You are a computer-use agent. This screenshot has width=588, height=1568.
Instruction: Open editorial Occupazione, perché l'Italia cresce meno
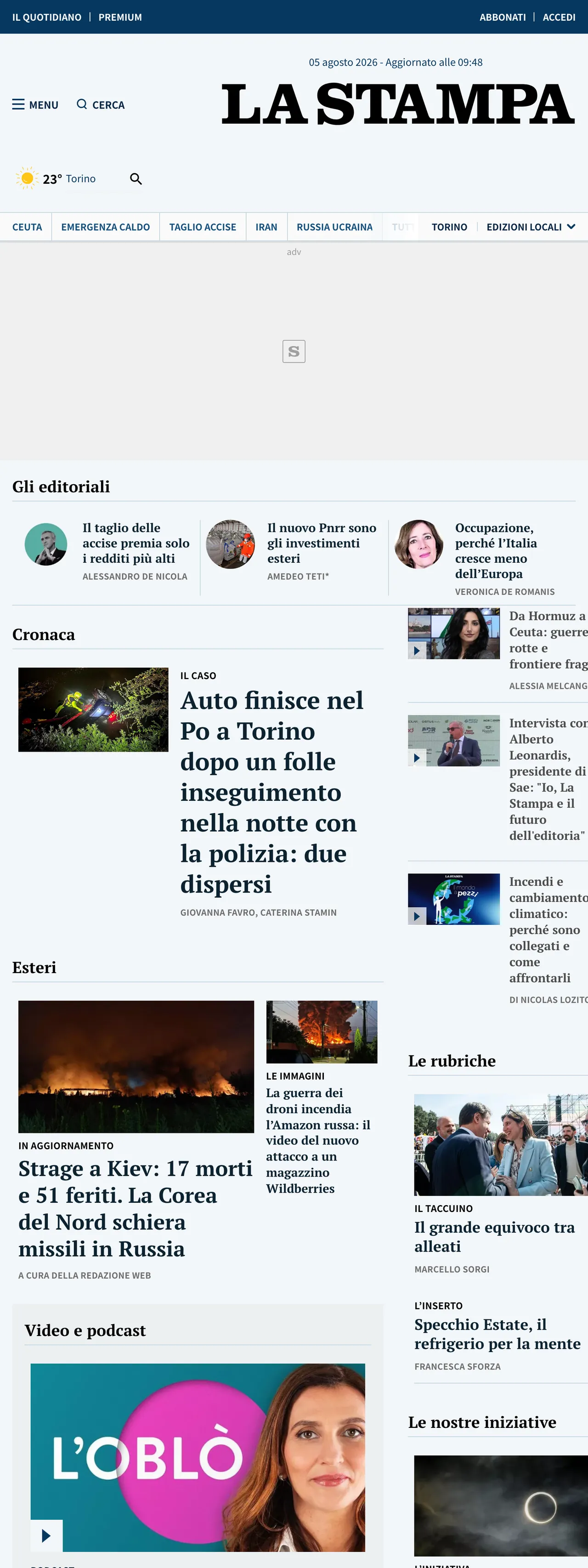pos(496,550)
